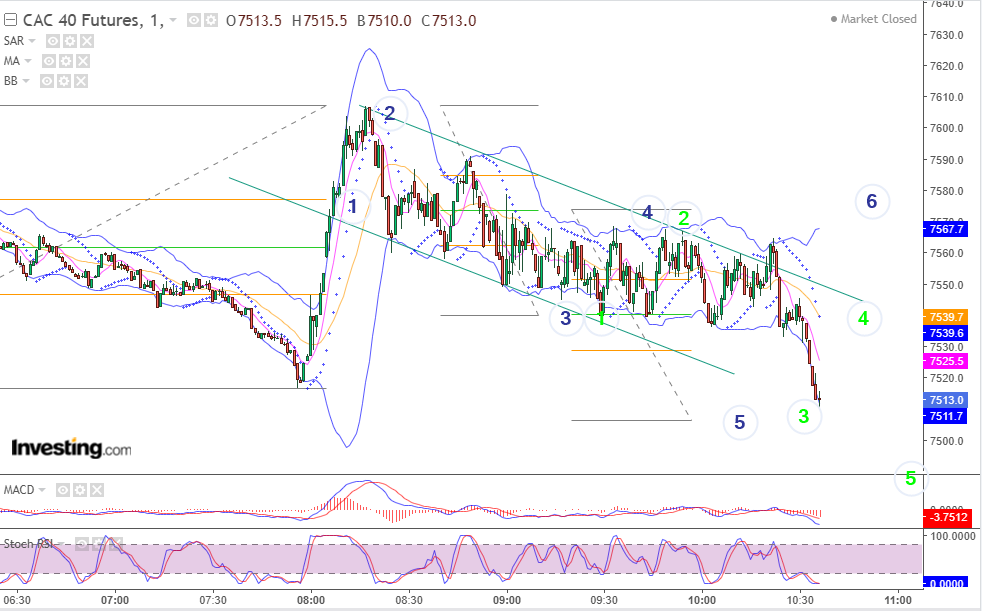Remove the BB indicator
Viewport: 982px width, 611px height.
coord(81,81)
